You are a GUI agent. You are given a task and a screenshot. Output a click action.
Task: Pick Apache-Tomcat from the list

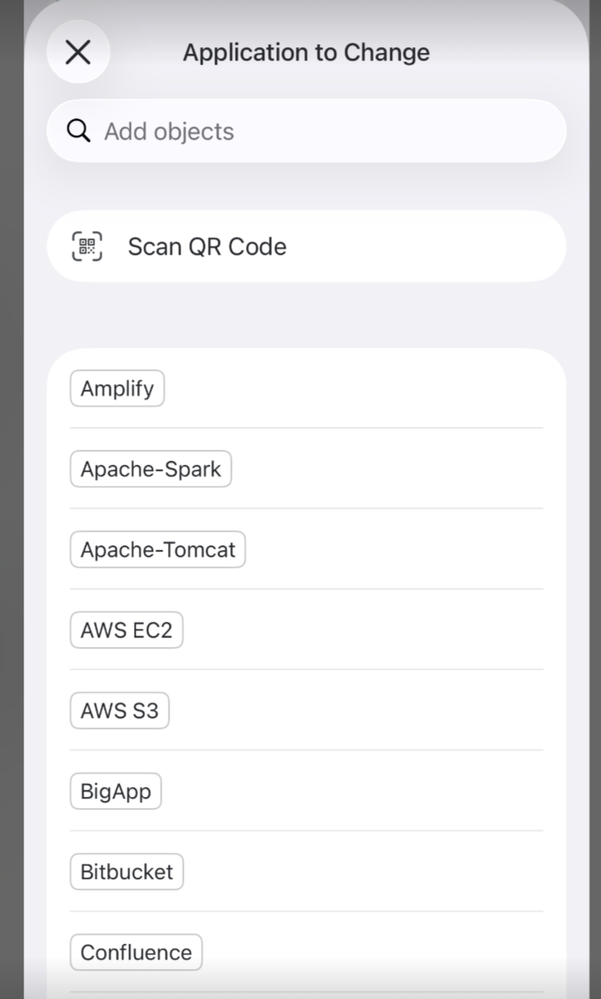[x=157, y=549]
